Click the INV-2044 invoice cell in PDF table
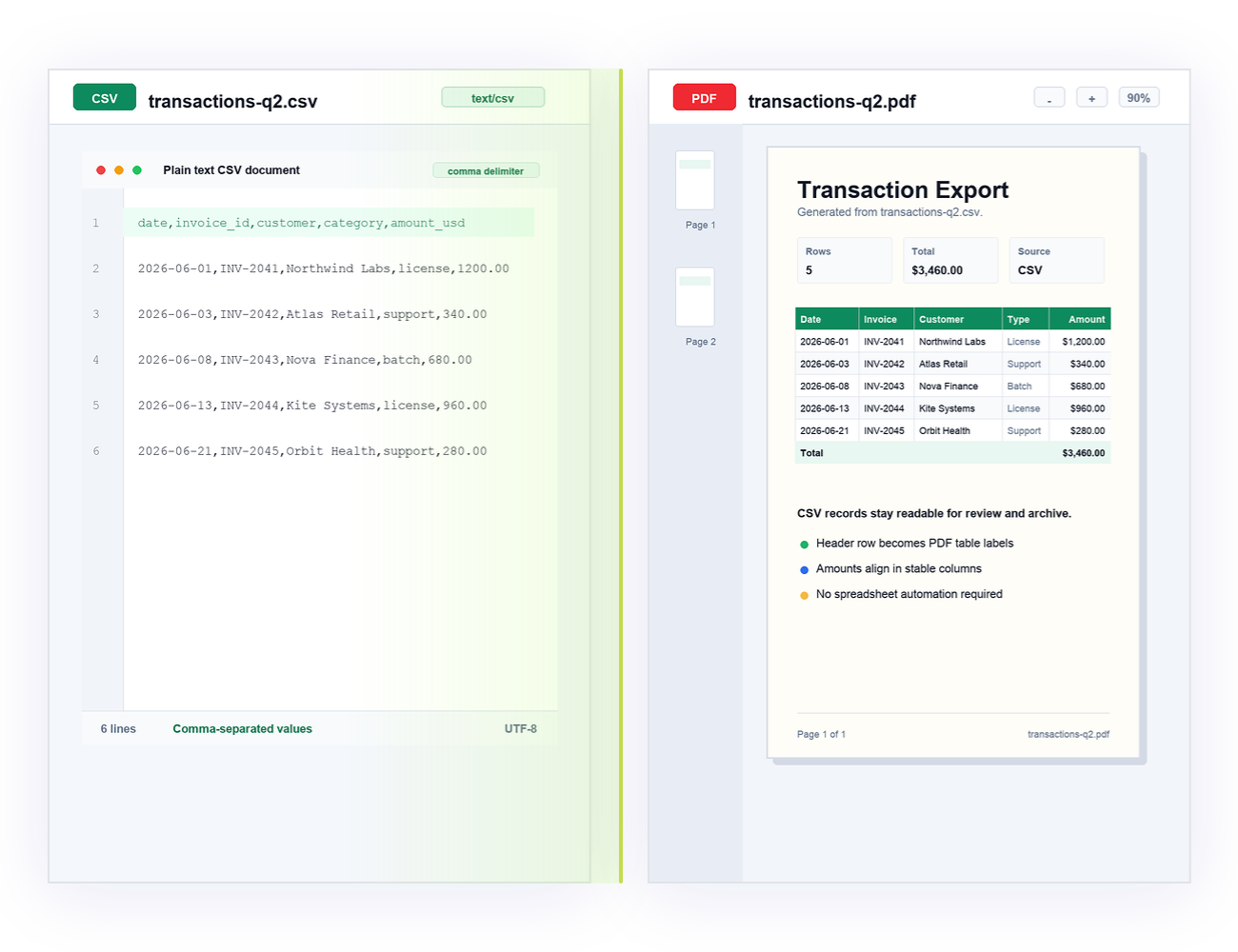1238x952 pixels. click(x=885, y=408)
